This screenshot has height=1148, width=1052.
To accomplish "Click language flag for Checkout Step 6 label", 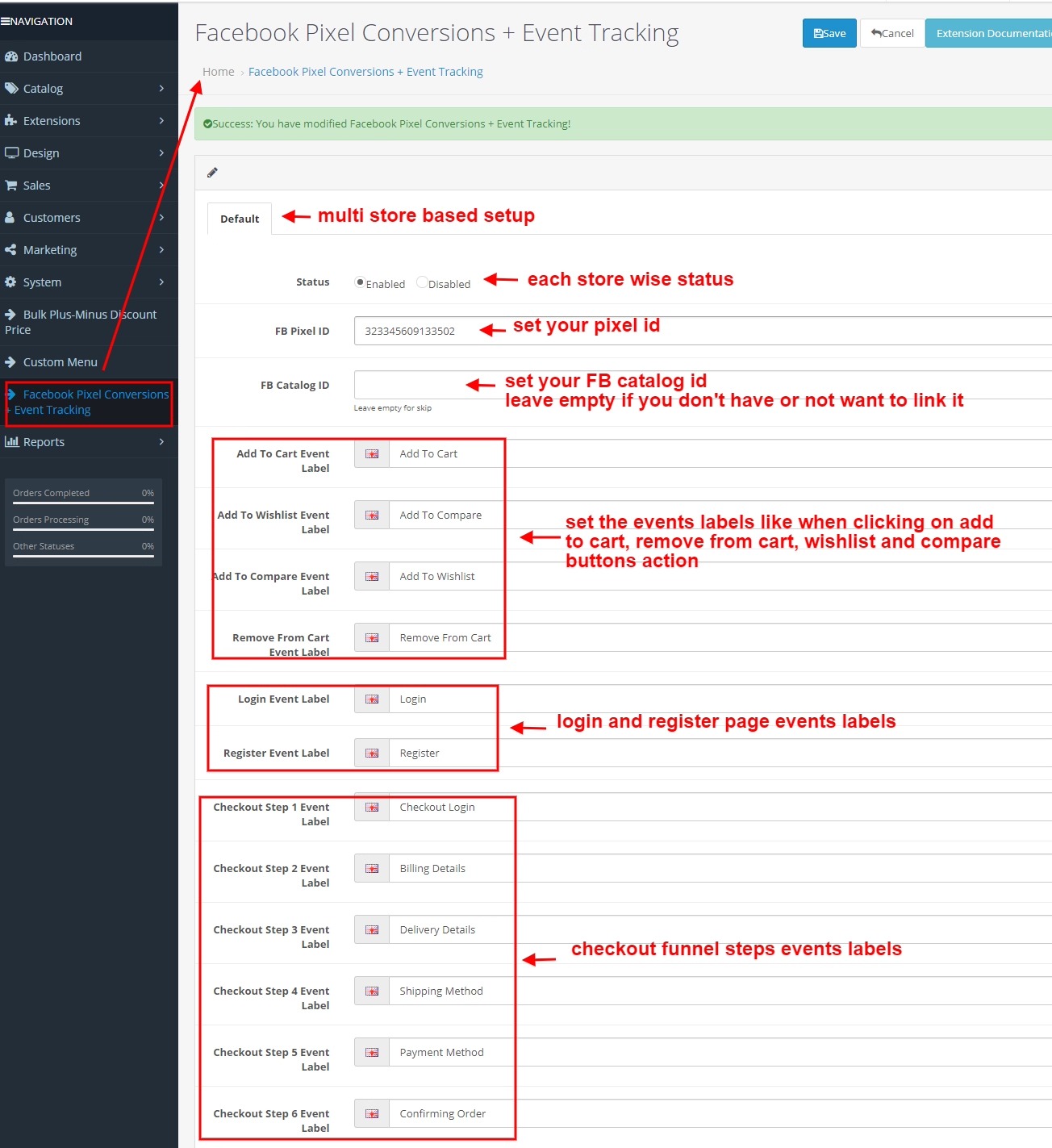I will click(x=372, y=1114).
